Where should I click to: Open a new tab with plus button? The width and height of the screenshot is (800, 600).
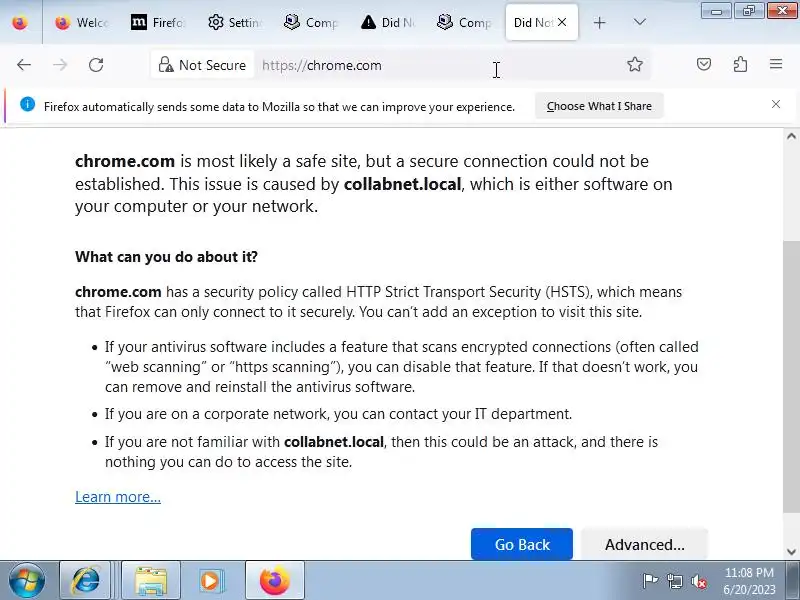(x=600, y=22)
